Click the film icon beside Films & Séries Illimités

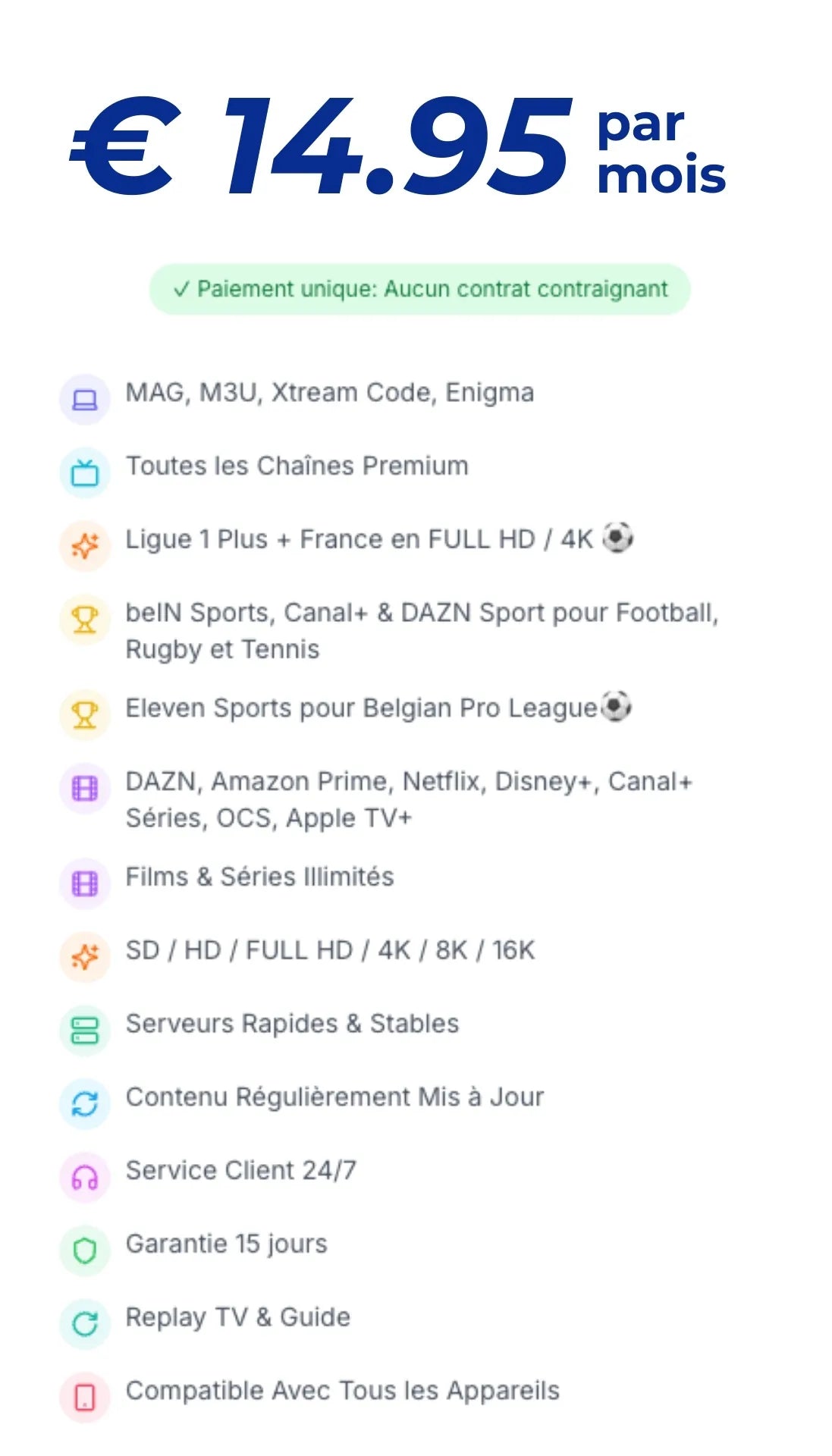click(85, 883)
